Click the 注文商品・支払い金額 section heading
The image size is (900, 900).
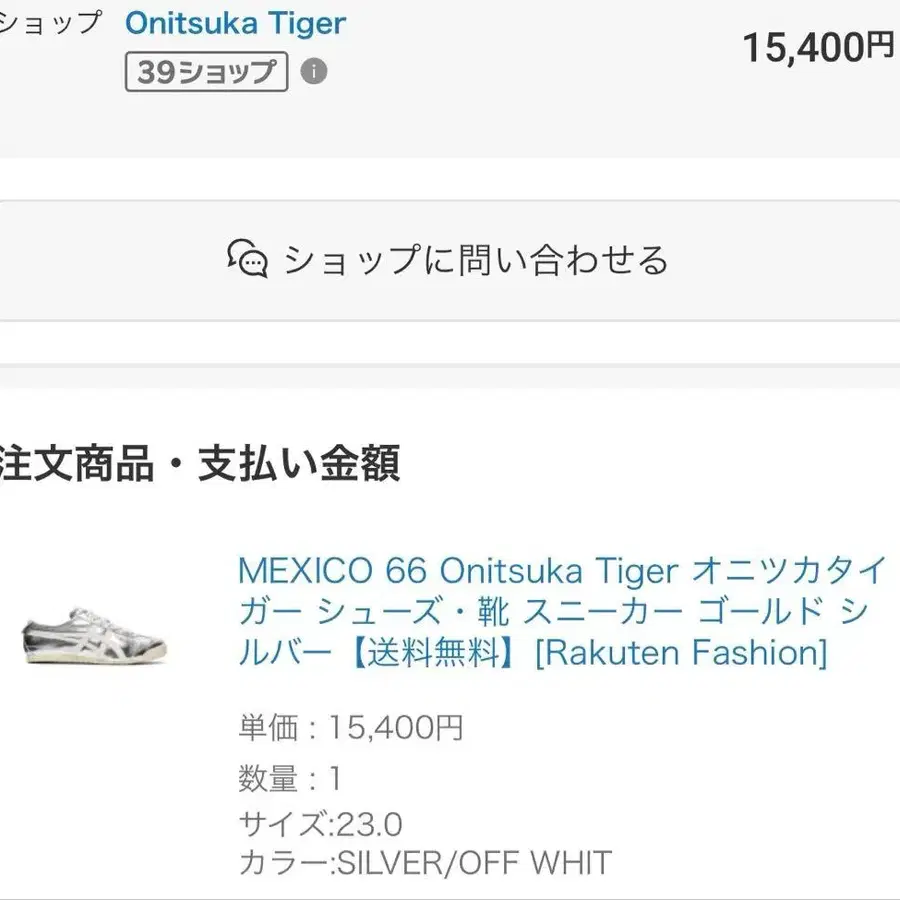click(200, 464)
